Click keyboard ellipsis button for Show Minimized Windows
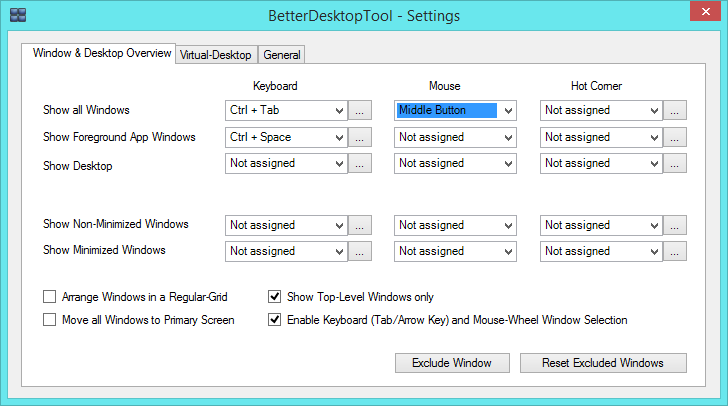This screenshot has width=728, height=406. point(360,251)
